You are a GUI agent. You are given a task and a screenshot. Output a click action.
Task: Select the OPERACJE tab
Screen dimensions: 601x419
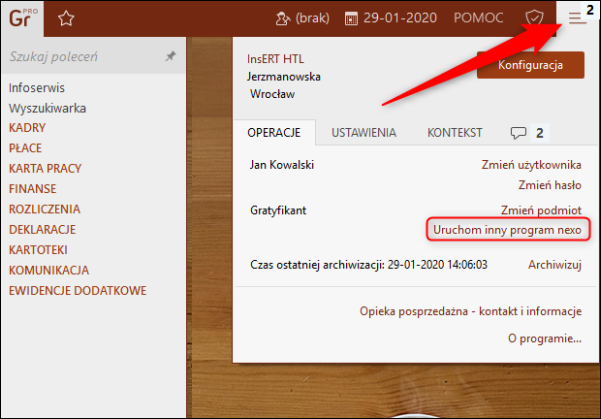point(274,133)
